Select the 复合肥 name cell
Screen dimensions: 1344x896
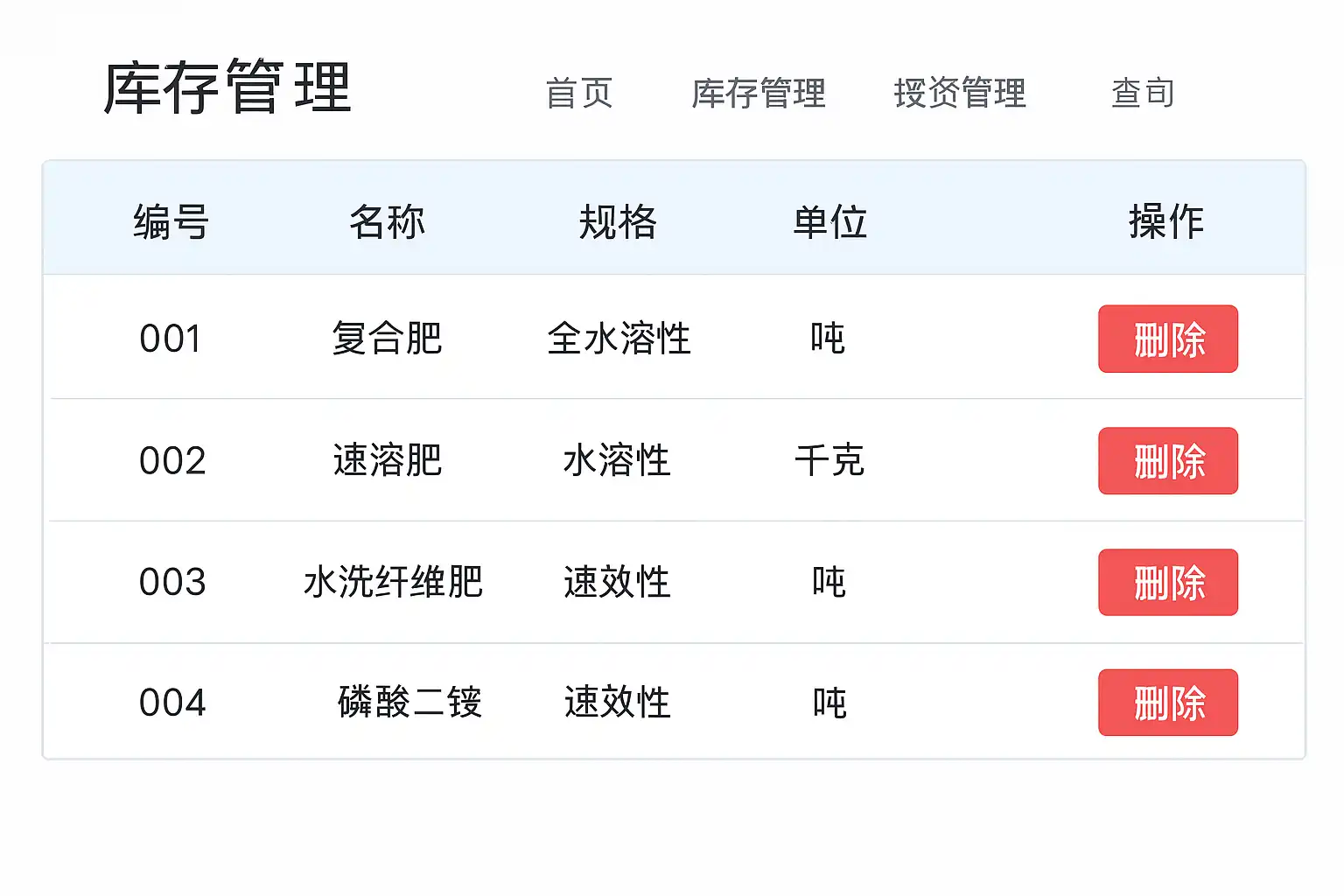(387, 339)
